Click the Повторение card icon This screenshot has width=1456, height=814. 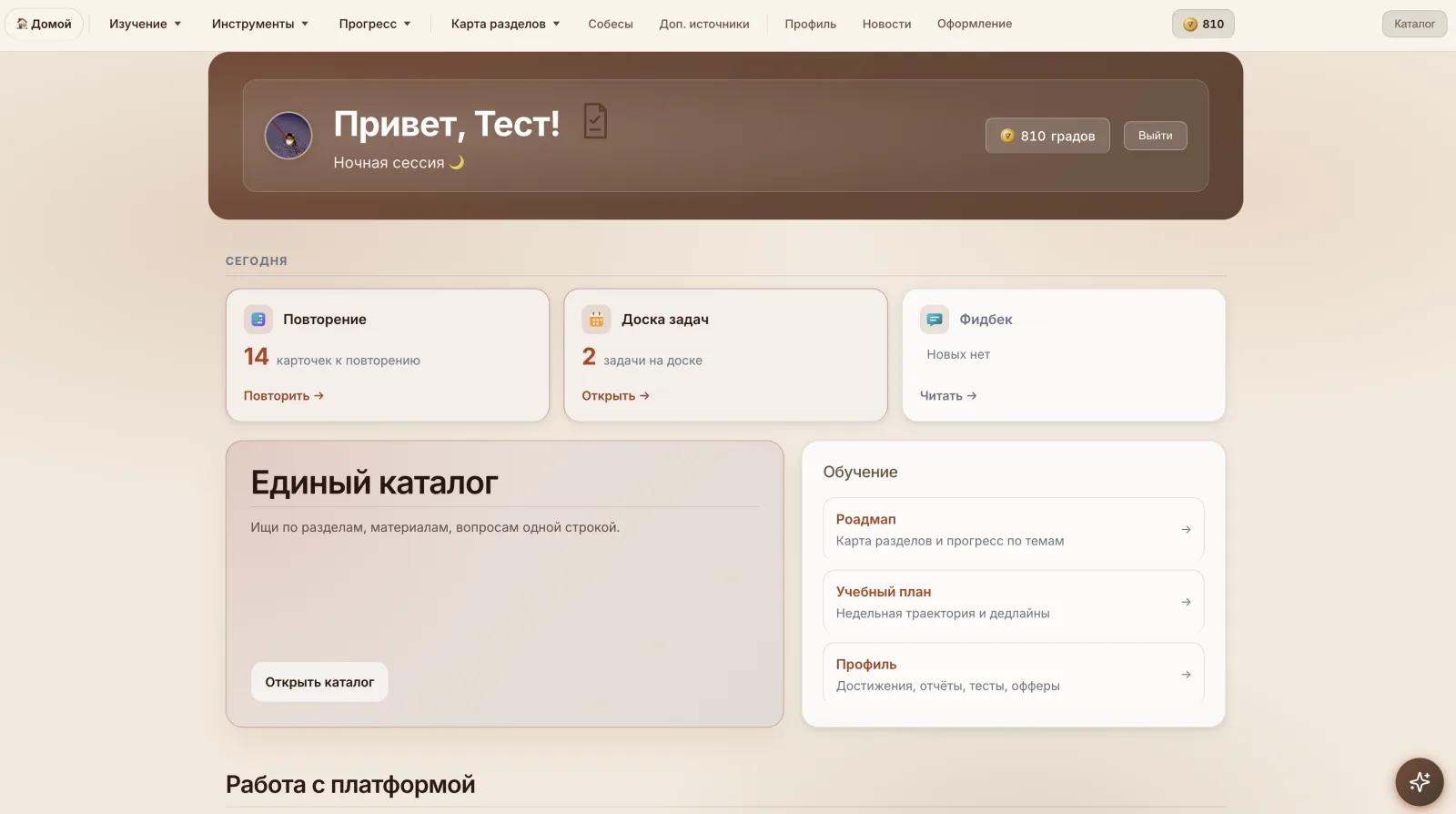258,320
